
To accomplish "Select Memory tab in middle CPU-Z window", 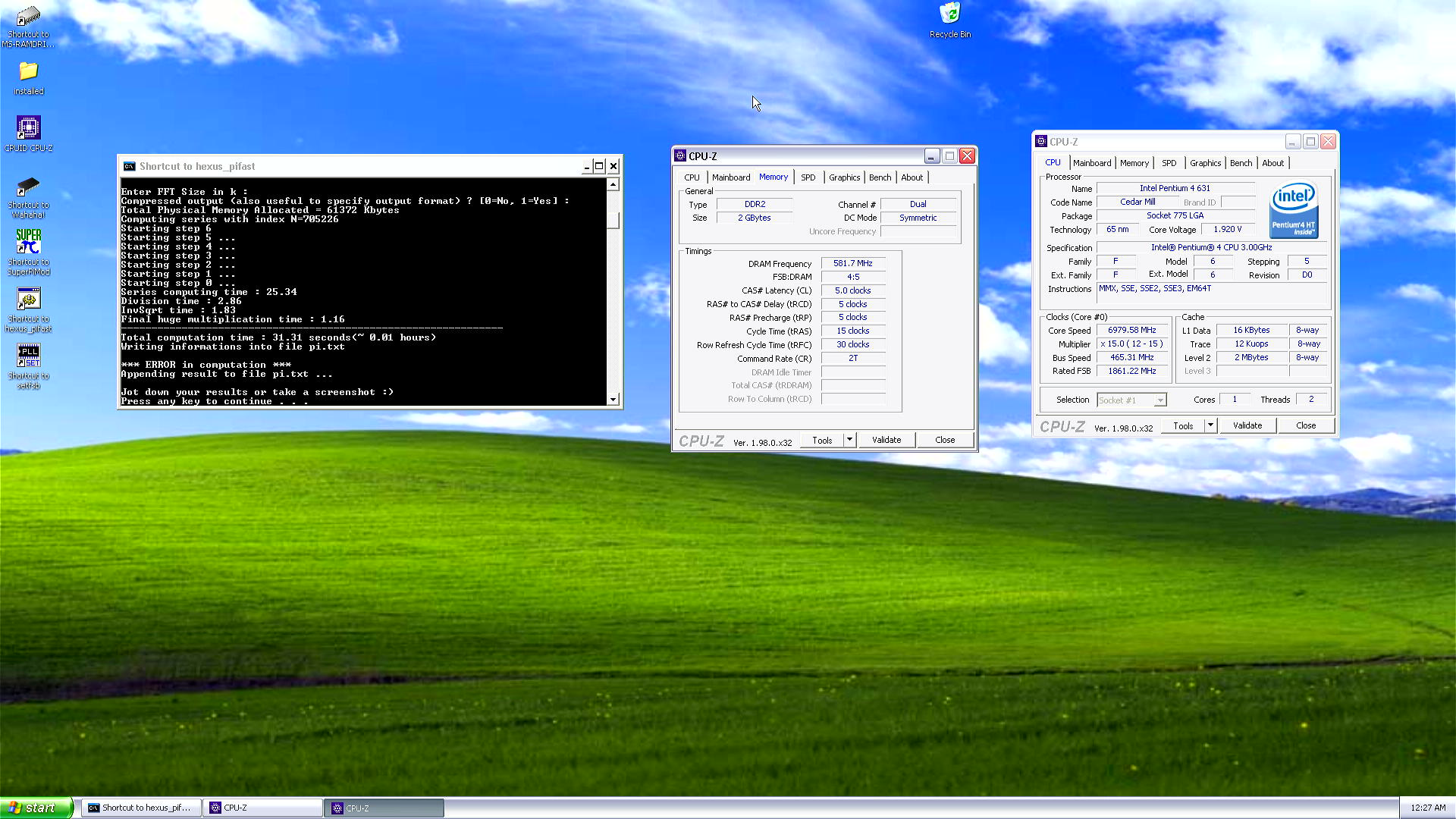I will [x=773, y=177].
